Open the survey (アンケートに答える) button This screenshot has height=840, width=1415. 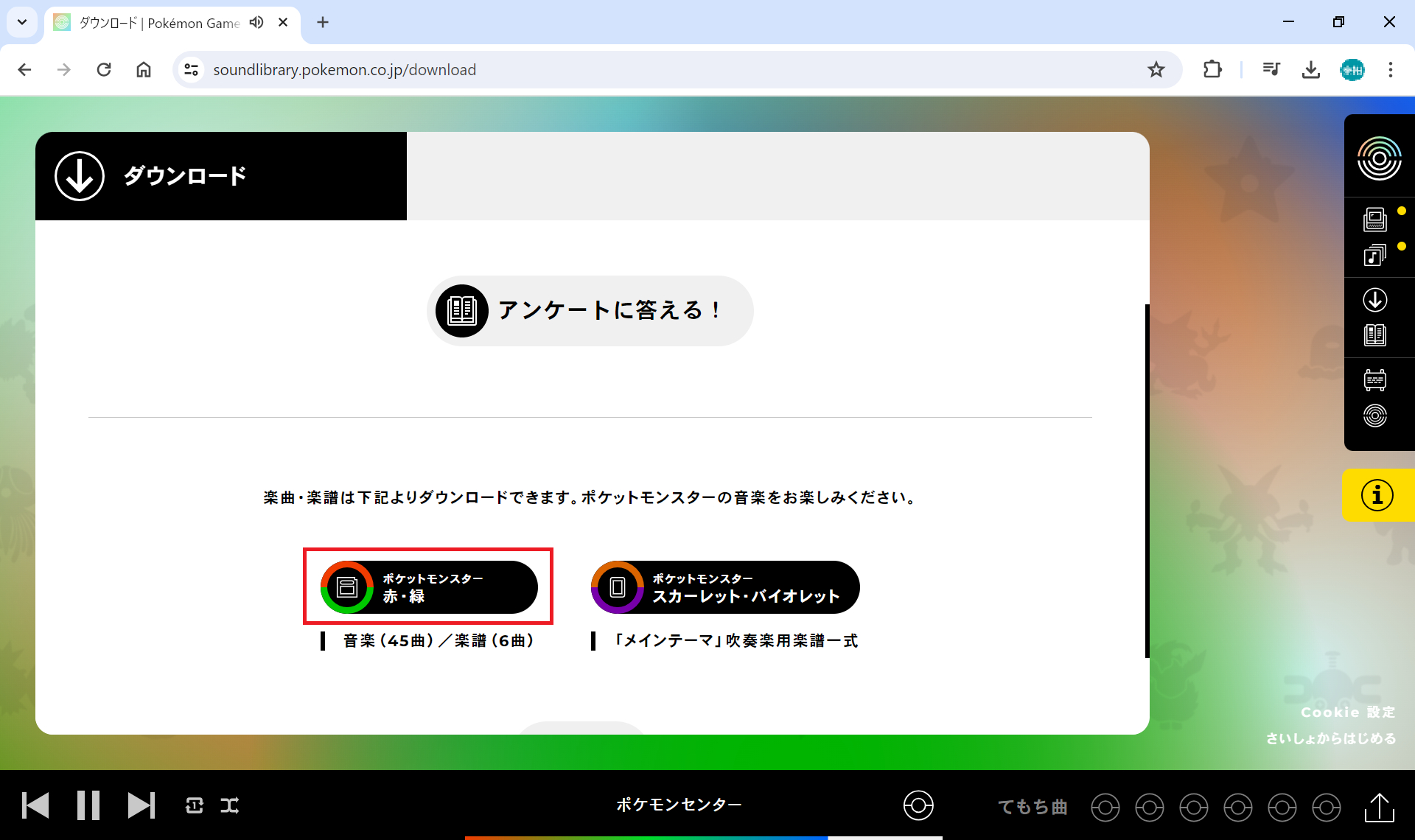[x=590, y=311]
